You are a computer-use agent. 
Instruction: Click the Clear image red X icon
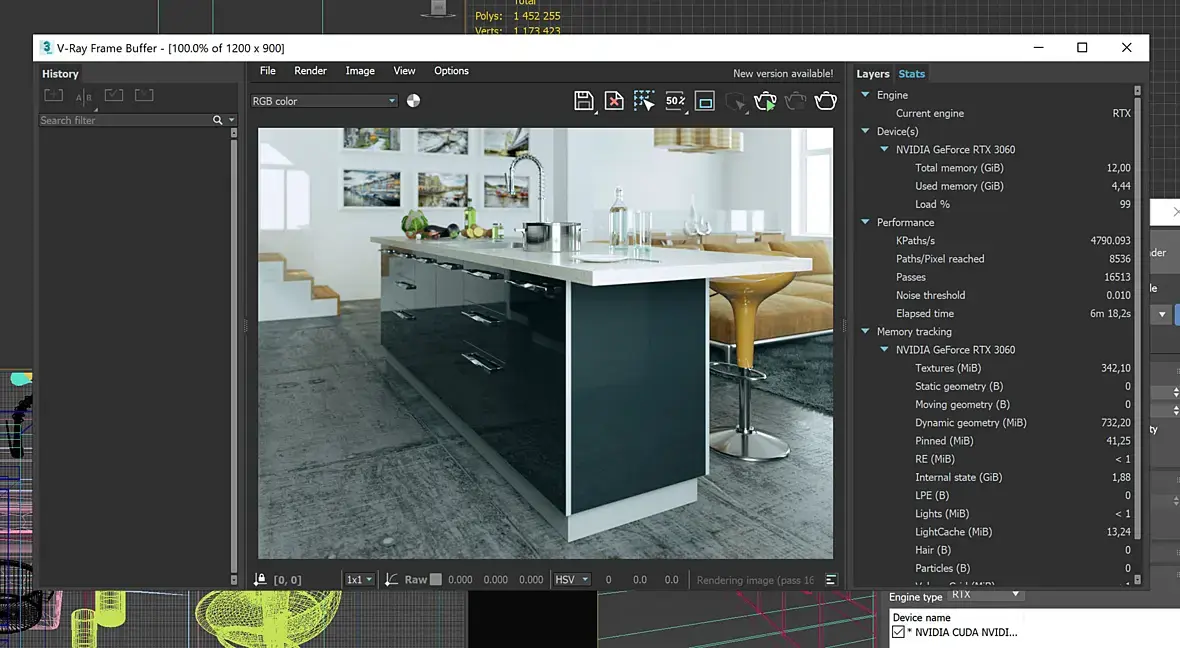tap(614, 100)
